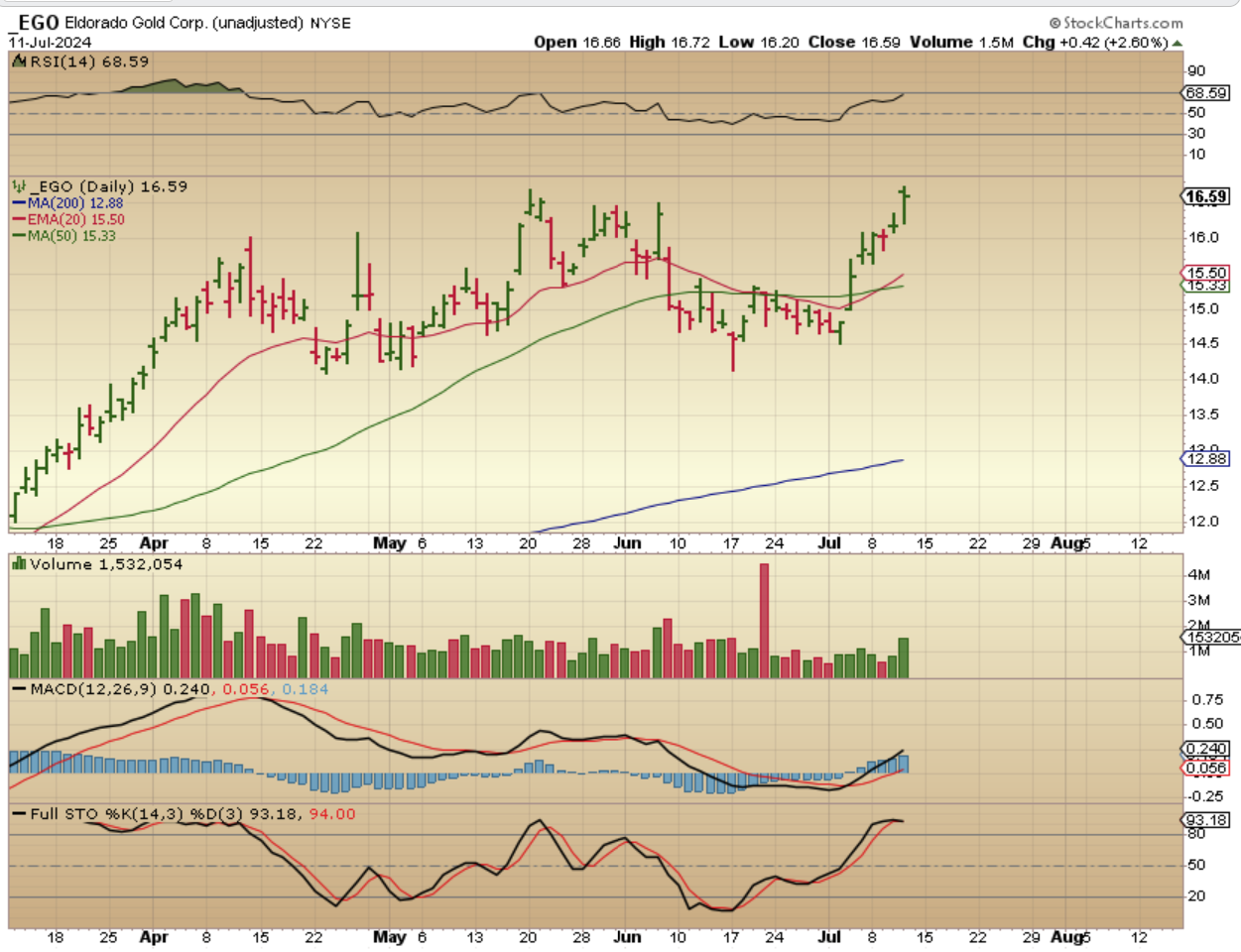1241x952 pixels.
Task: Click the blue 0.184 MACD histogram value
Action: (305, 689)
